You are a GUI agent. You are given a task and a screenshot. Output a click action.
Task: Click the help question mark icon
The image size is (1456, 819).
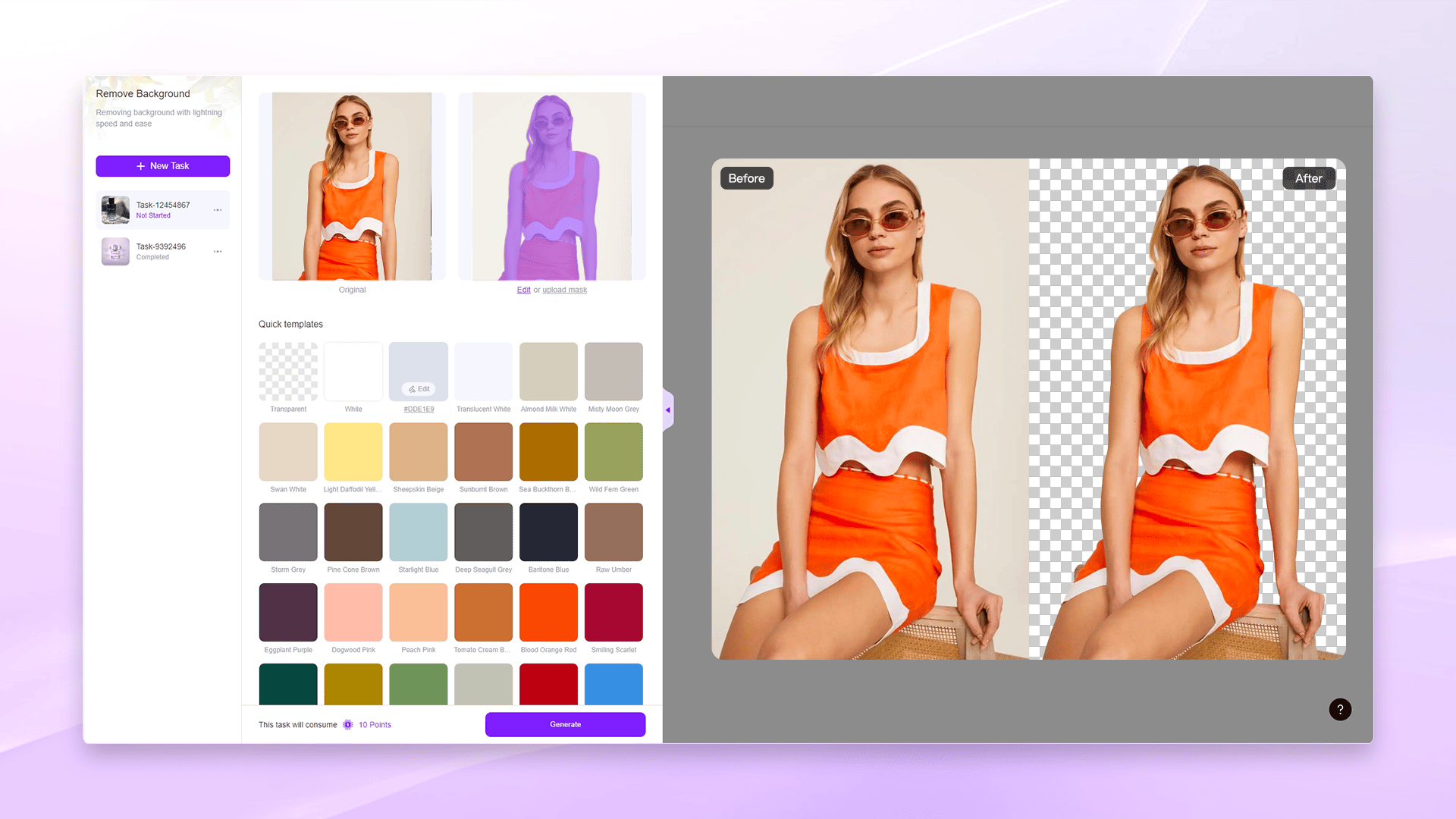[x=1340, y=710]
